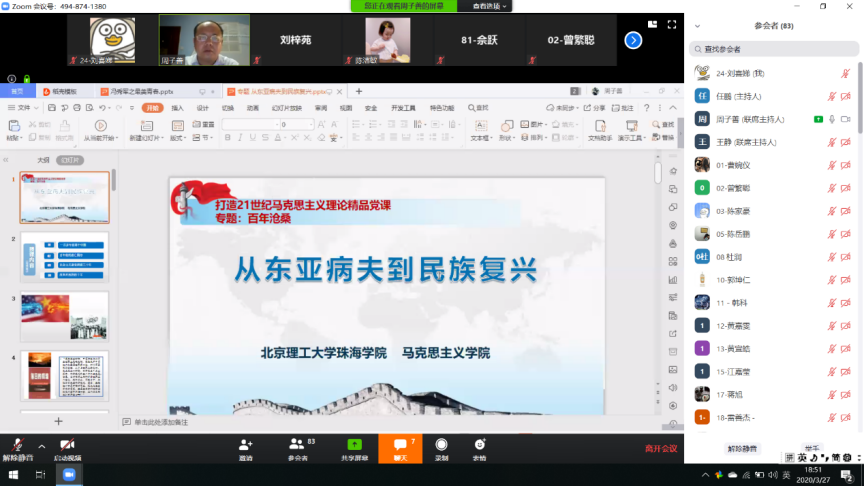Click the 批注 comment button in WPS
The image size is (864, 486).
[x=623, y=108]
